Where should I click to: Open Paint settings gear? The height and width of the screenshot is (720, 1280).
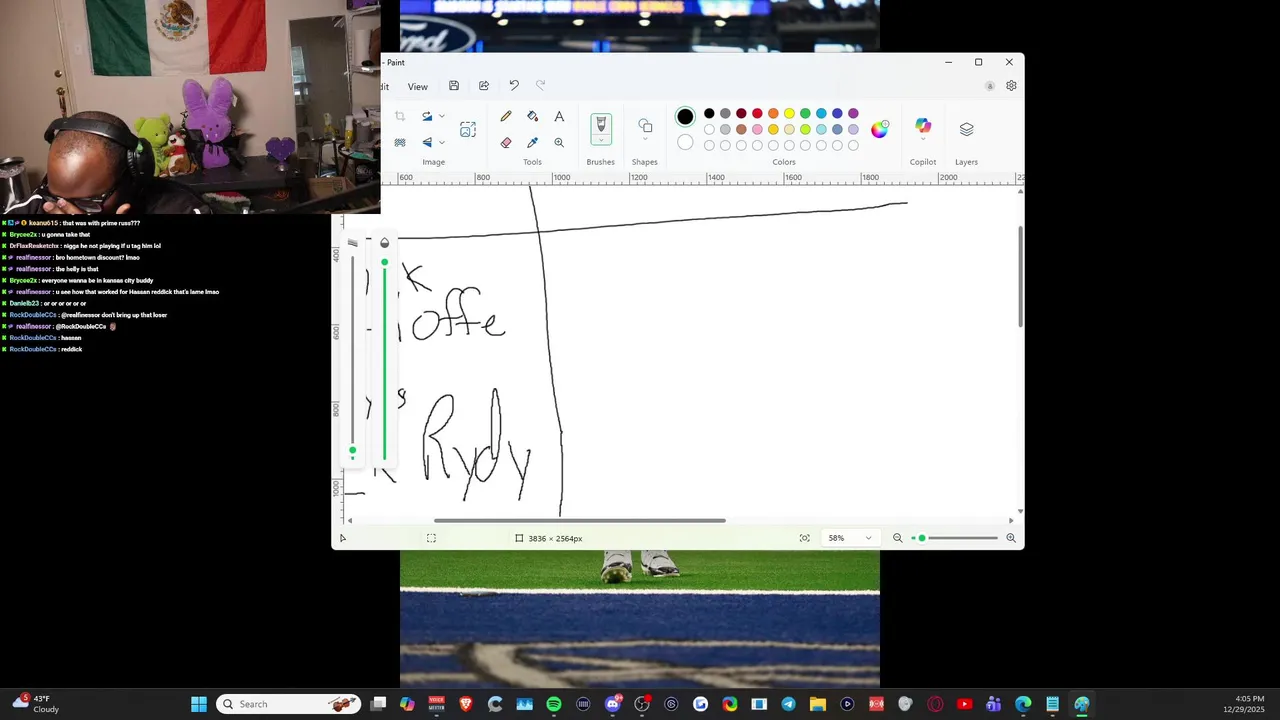pos(1011,86)
